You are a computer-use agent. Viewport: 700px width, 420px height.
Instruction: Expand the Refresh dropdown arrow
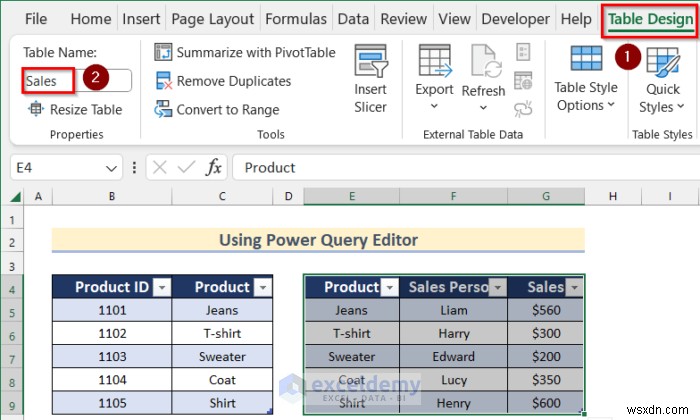483,108
